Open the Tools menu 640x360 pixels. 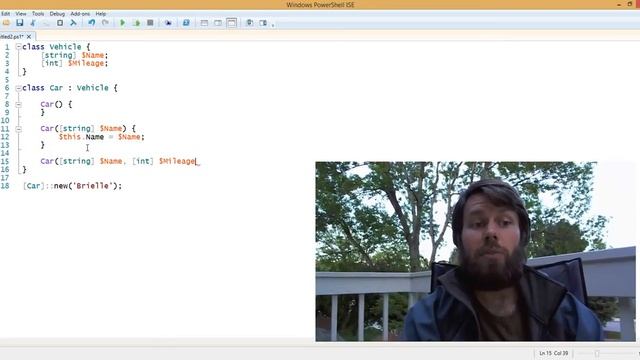[x=38, y=14]
